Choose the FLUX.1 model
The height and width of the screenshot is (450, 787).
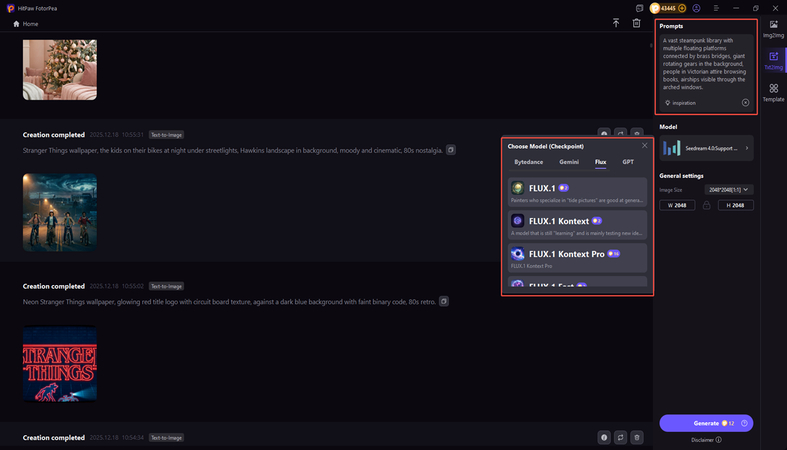577,192
